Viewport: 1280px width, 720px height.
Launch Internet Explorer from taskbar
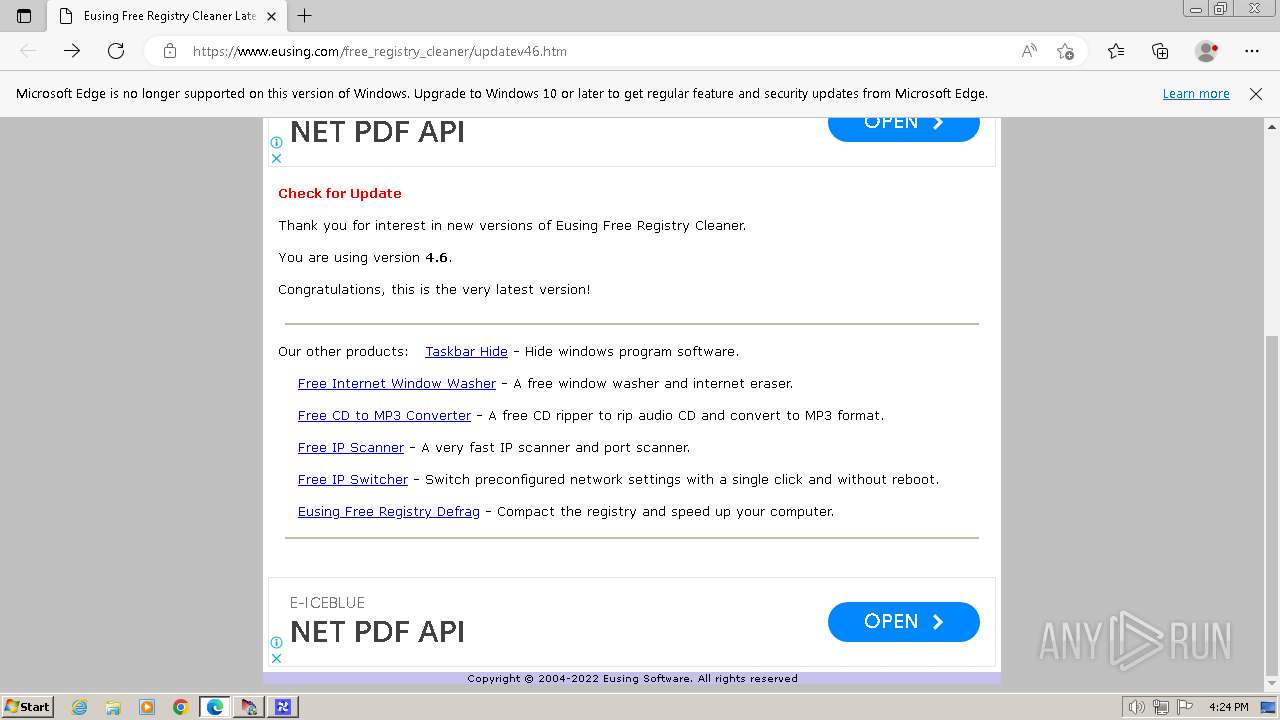click(80, 707)
